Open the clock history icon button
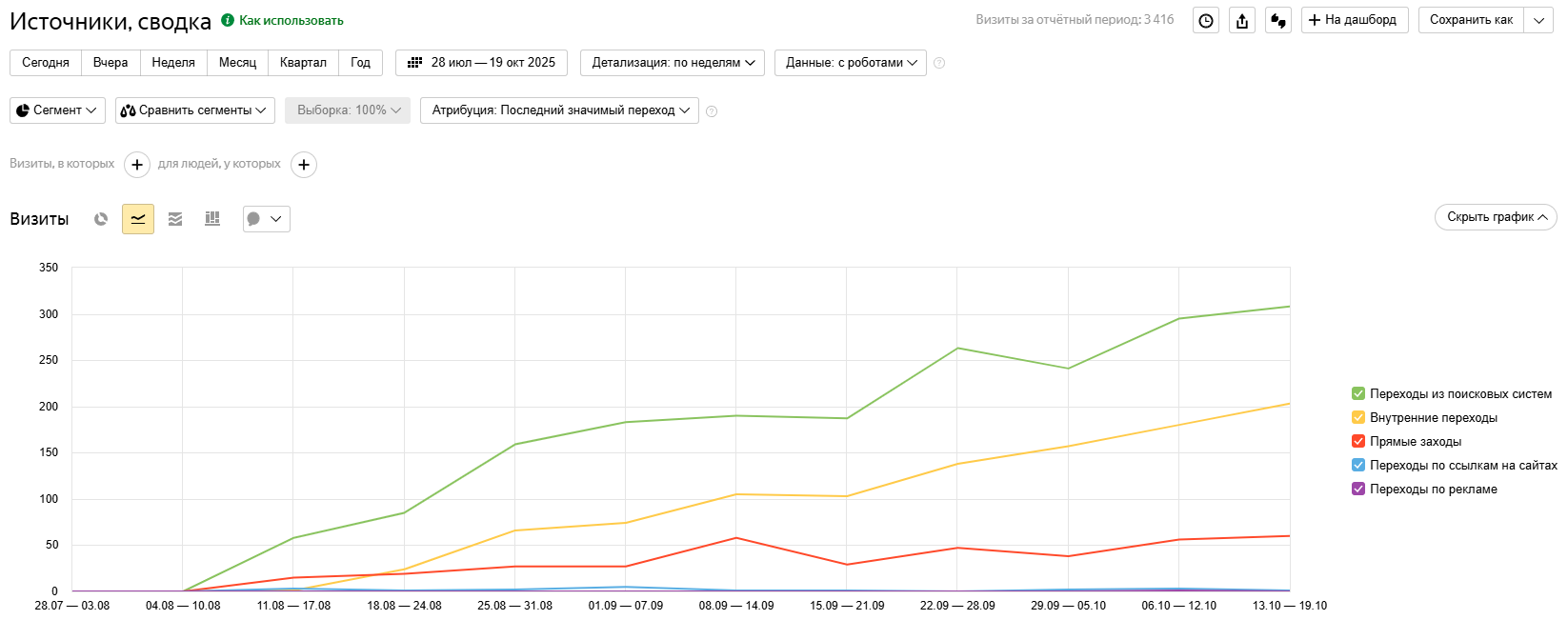Image resolution: width=1568 pixels, height=620 pixels. 1206,20
